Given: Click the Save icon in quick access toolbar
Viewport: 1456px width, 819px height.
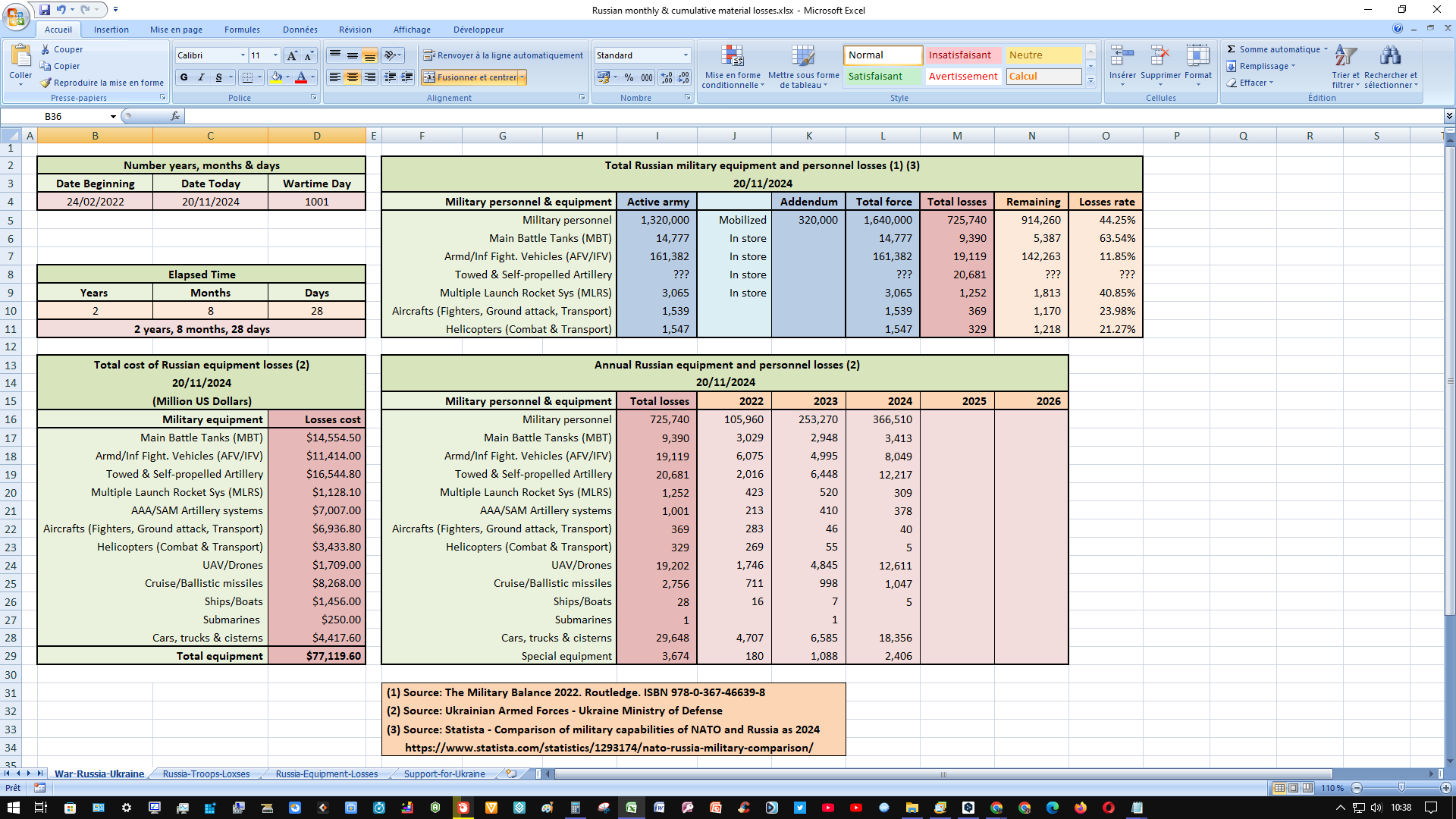Looking at the screenshot, I should coord(45,10).
